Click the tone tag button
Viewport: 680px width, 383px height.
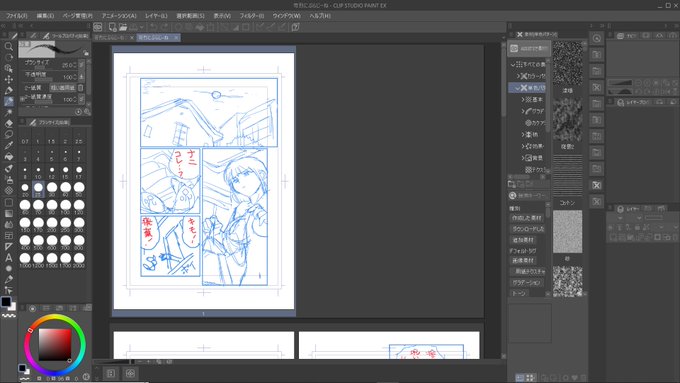(519, 293)
